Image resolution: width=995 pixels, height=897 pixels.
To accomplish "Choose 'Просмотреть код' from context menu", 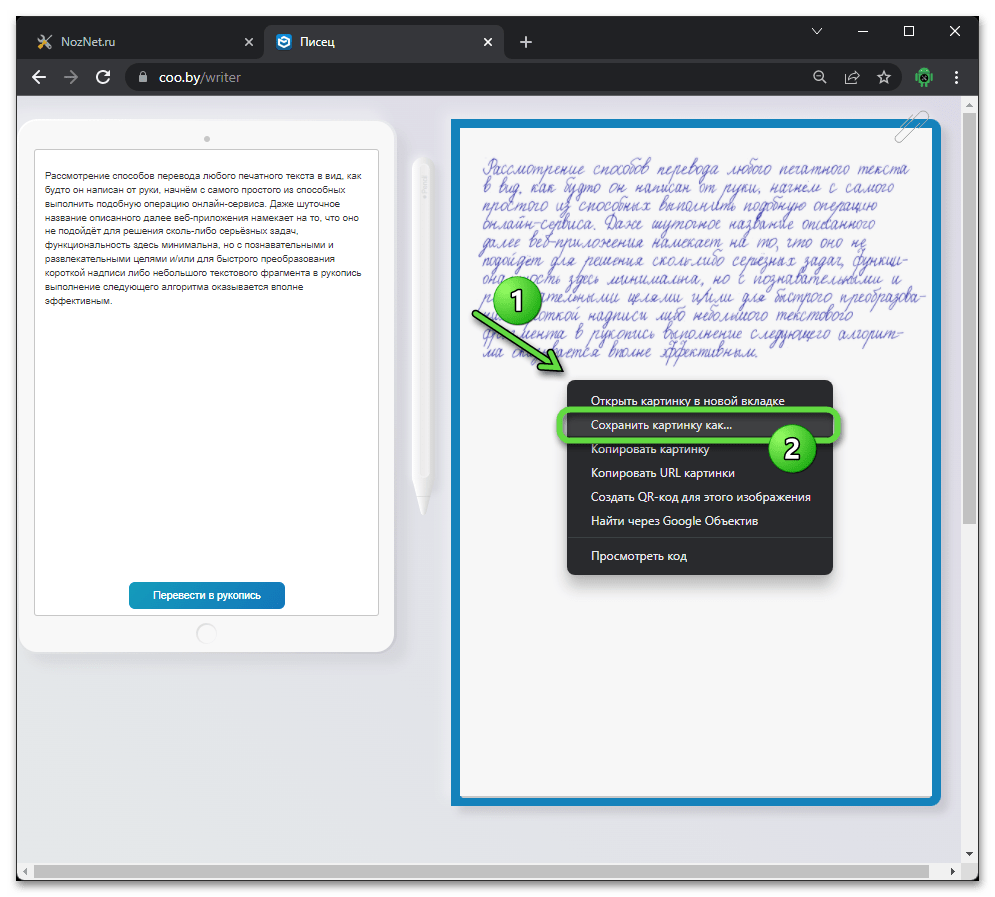I will [638, 556].
